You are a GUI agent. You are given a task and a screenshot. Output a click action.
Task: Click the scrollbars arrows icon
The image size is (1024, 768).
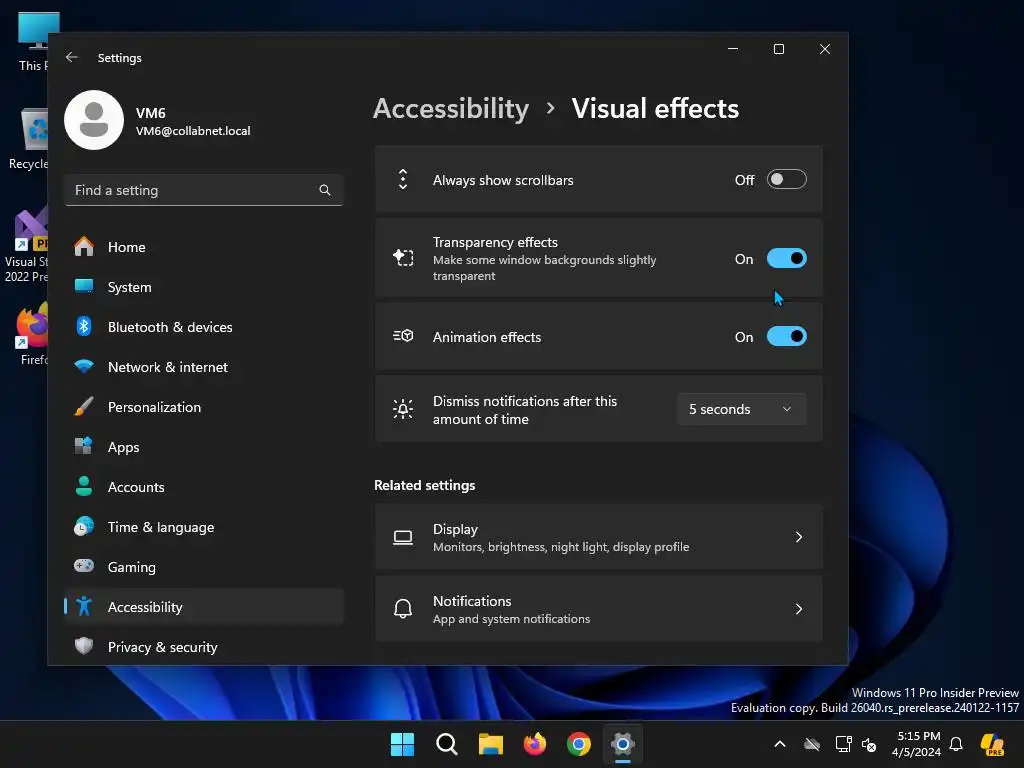tap(403, 180)
